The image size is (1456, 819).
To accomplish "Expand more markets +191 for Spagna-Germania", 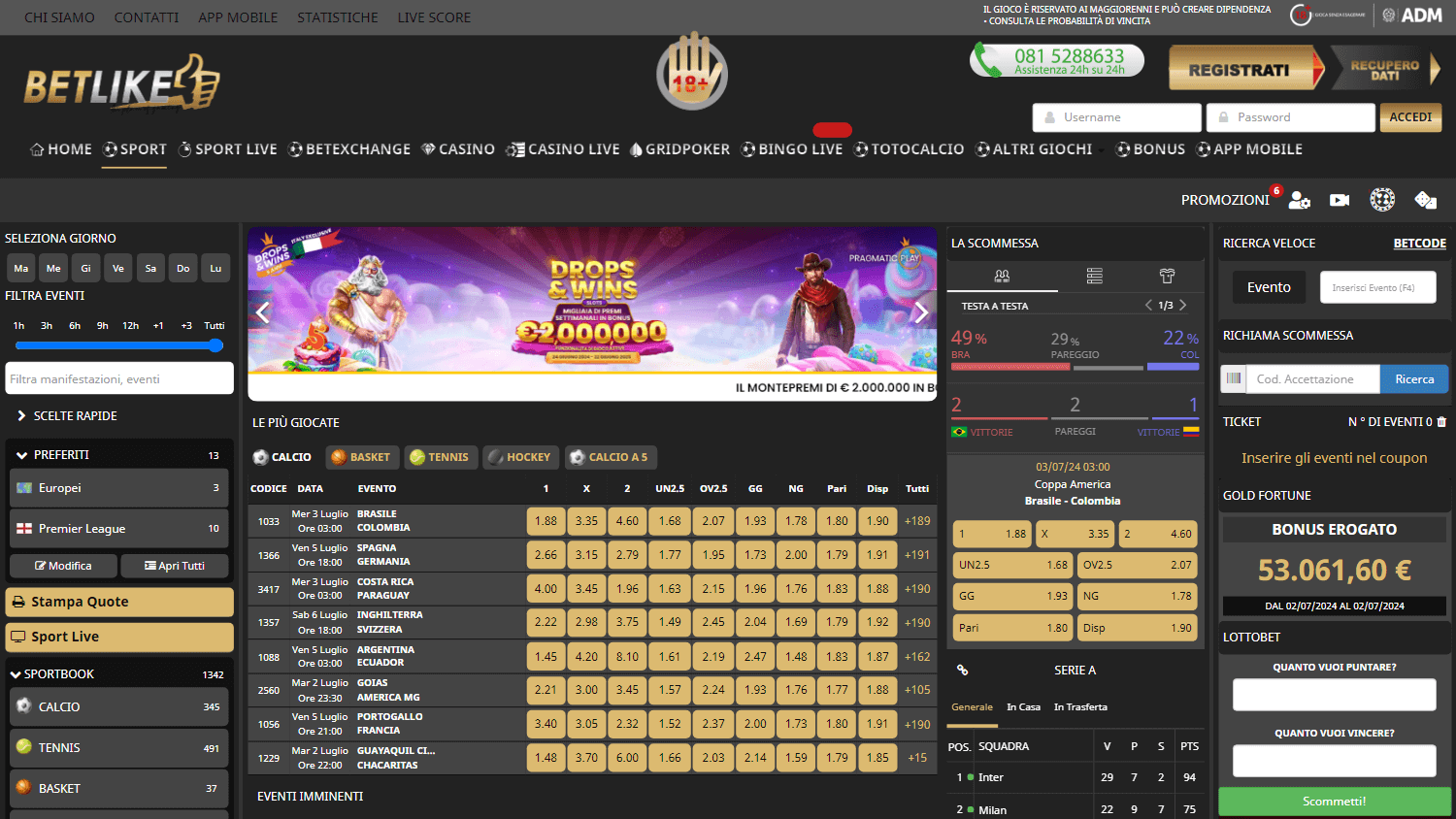I will pyautogui.click(x=917, y=555).
